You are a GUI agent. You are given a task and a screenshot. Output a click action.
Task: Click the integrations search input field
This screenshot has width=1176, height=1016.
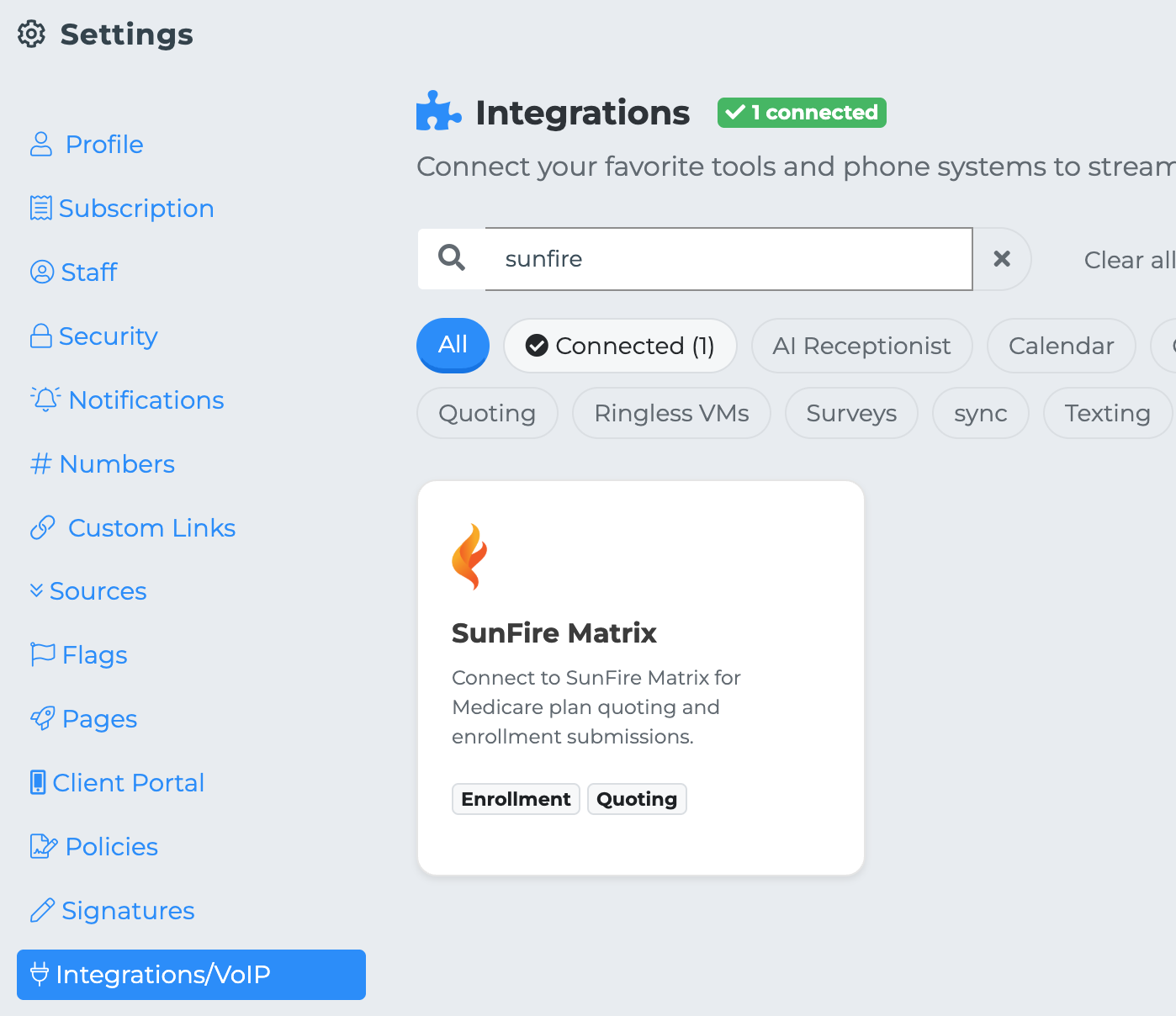point(728,259)
